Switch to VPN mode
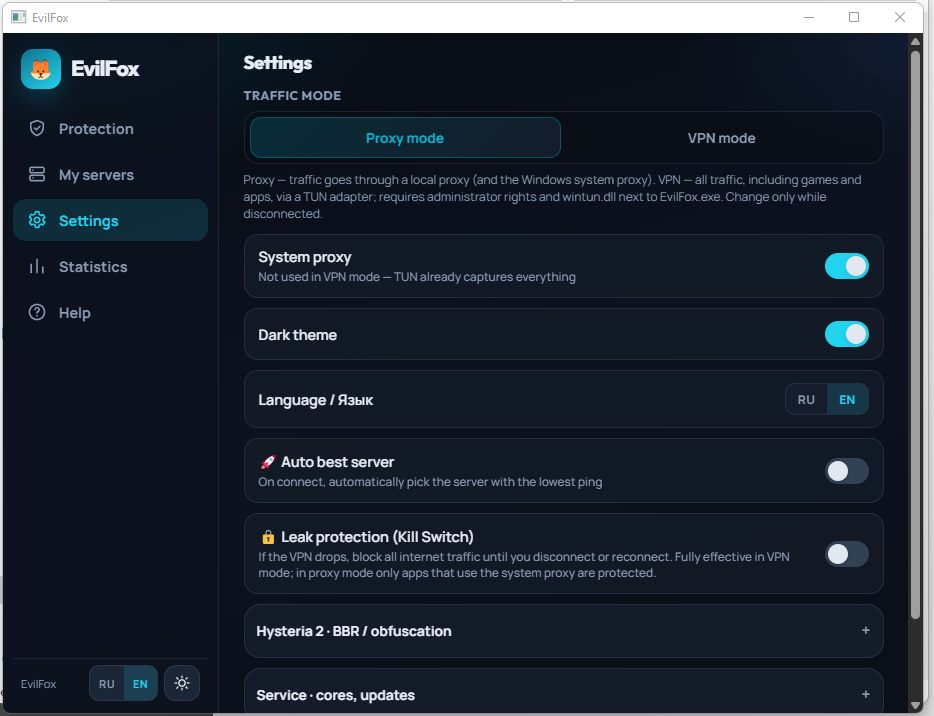The width and height of the screenshot is (934, 716). 721,138
